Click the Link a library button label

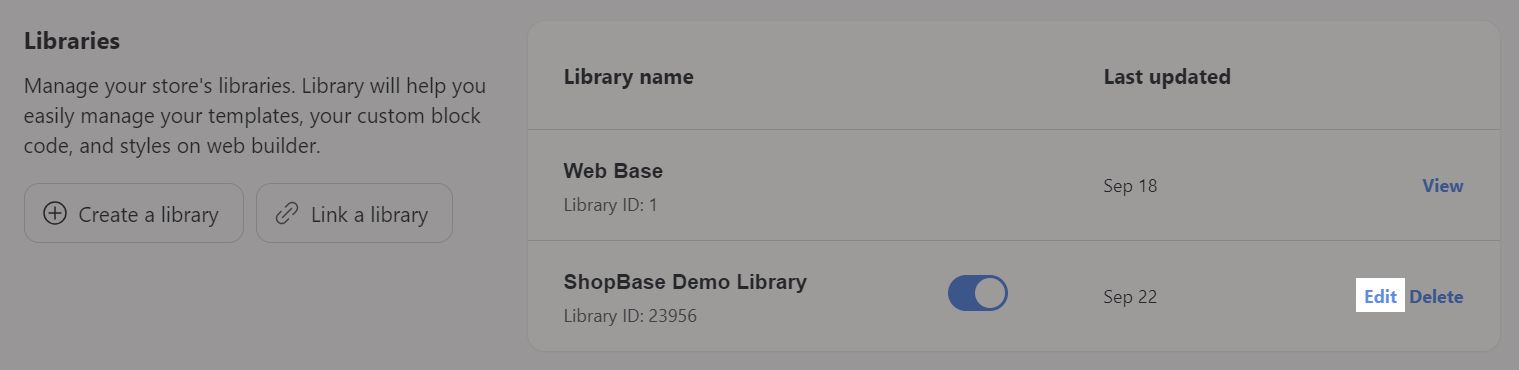point(369,214)
